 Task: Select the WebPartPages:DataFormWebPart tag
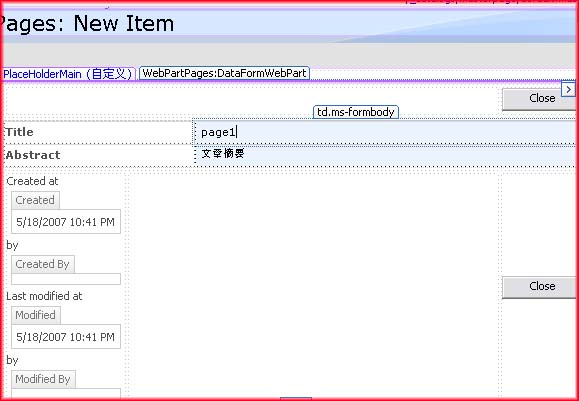pos(224,73)
